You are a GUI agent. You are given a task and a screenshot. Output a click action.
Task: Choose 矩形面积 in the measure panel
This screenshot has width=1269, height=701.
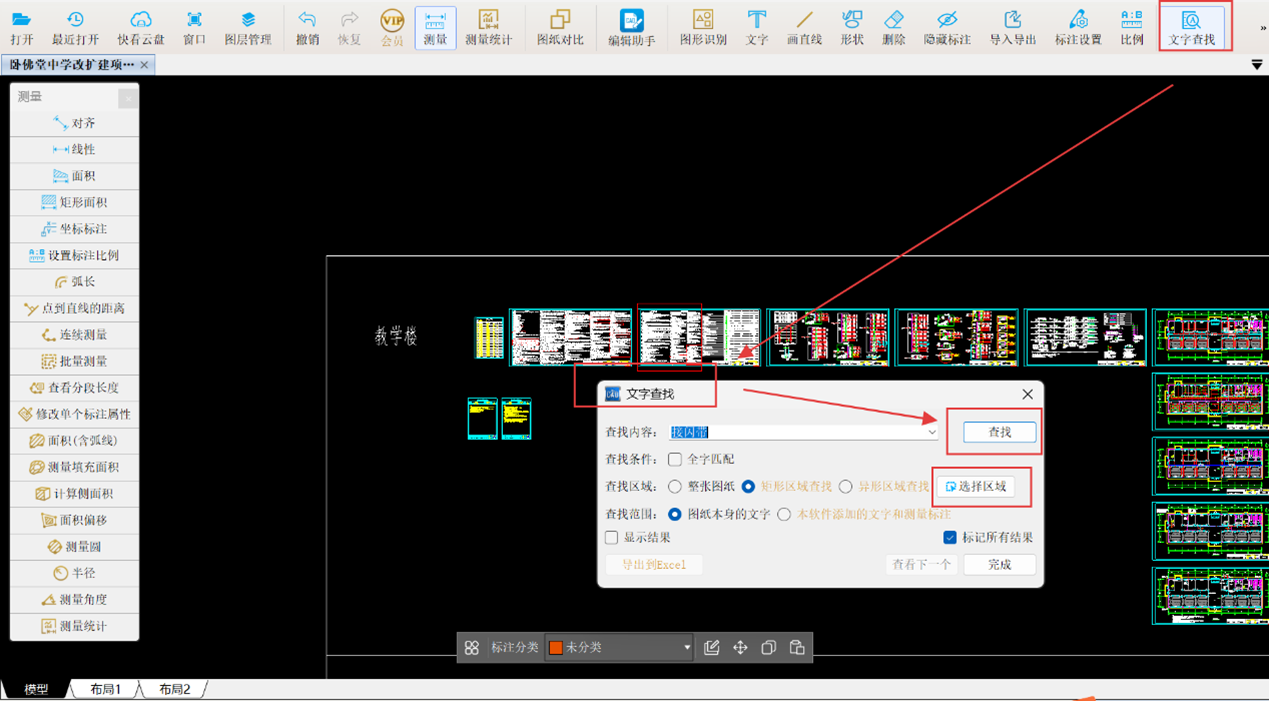click(x=75, y=202)
